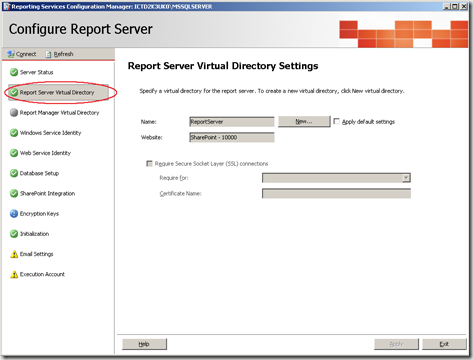Click the 'Specify a virtual directory' instruction text
This screenshot has width=473, height=360.
point(272,91)
